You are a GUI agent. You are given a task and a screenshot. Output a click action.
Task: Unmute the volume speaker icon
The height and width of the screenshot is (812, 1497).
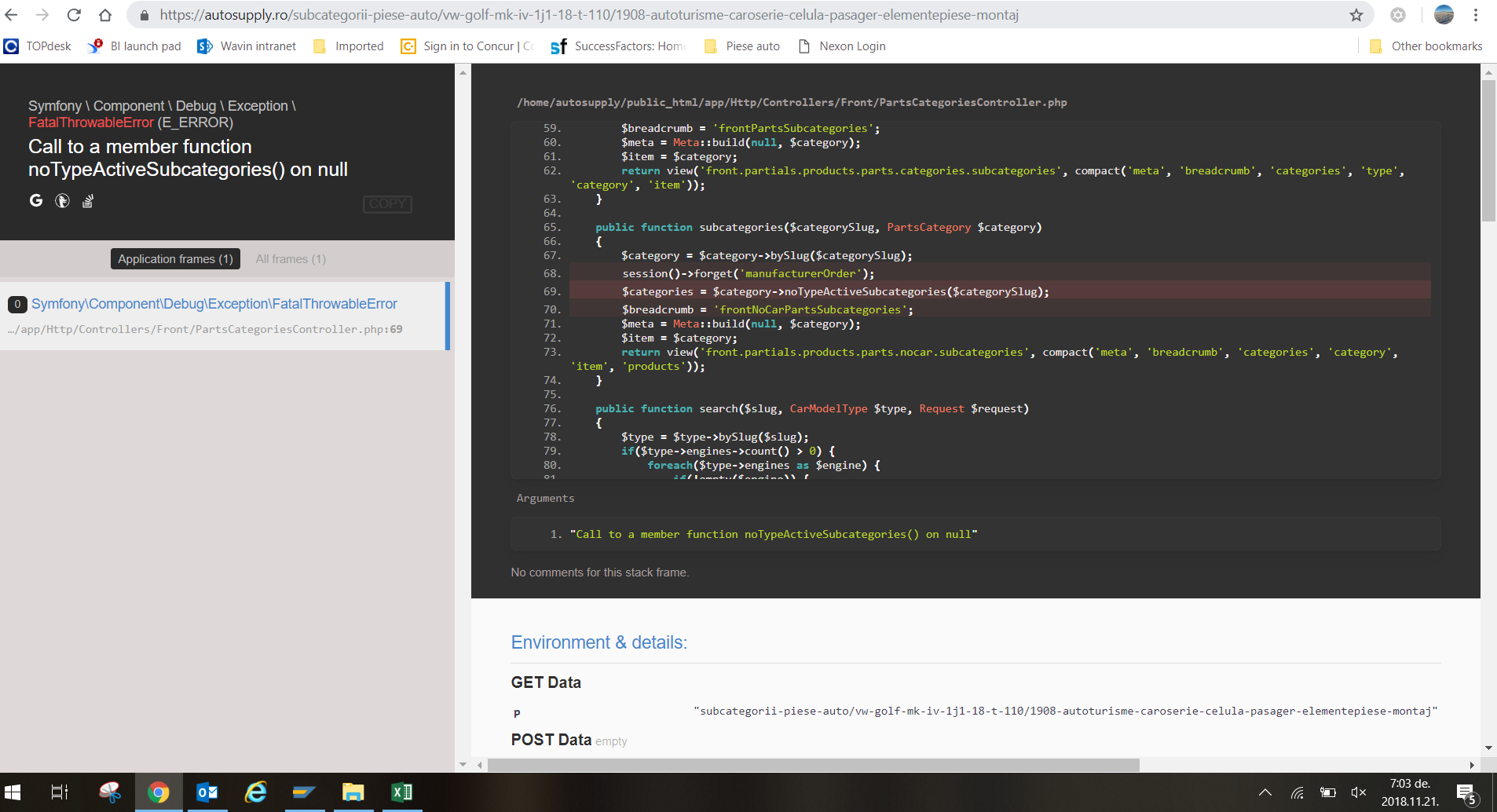pyautogui.click(x=1359, y=792)
